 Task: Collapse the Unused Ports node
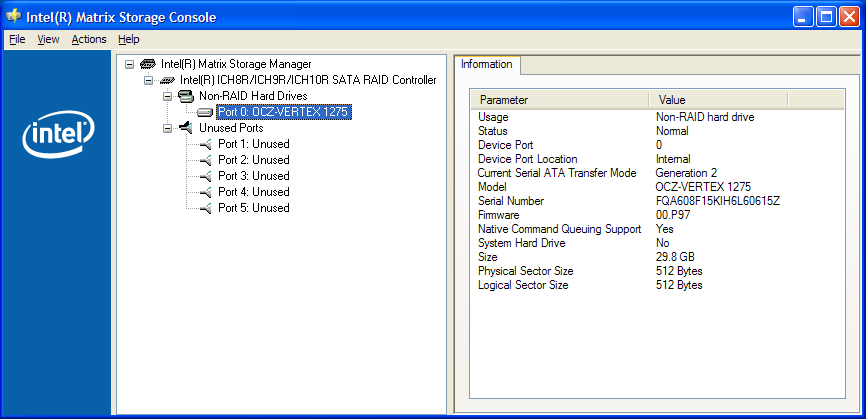pyautogui.click(x=167, y=128)
